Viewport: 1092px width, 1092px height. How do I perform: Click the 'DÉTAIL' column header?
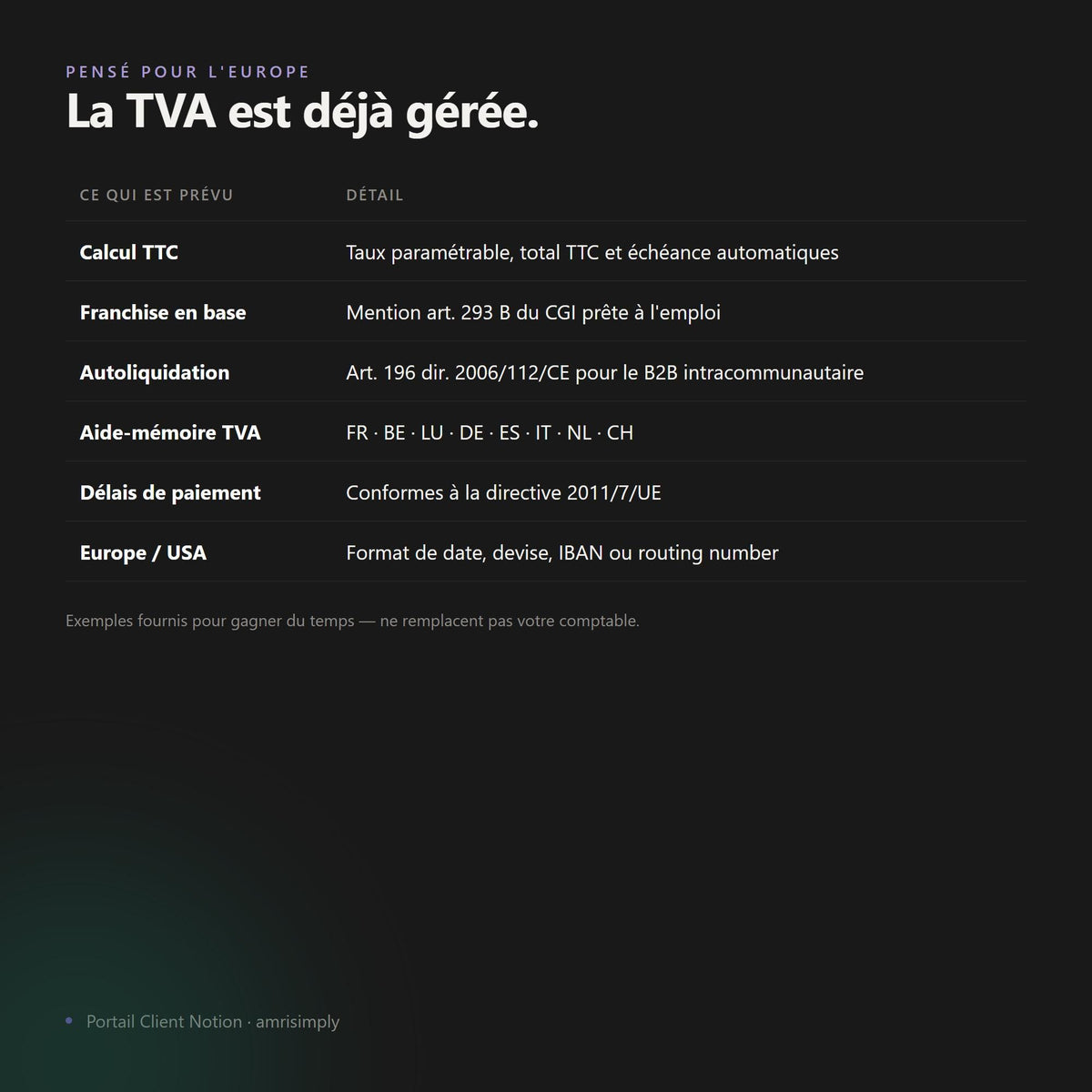(375, 195)
